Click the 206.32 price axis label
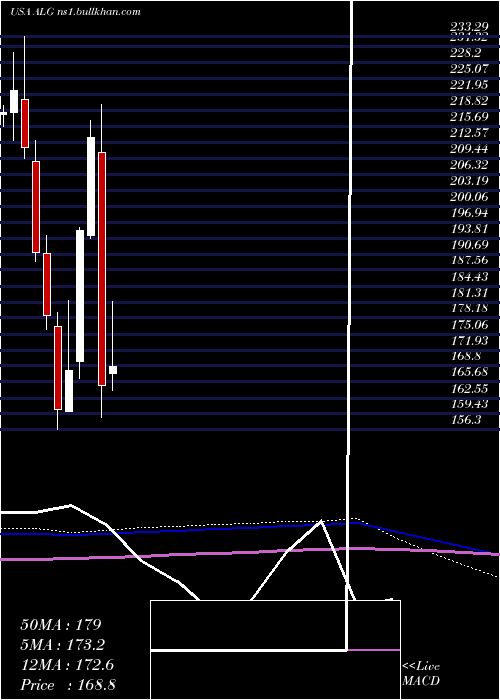This screenshot has width=500, height=700. click(469, 165)
